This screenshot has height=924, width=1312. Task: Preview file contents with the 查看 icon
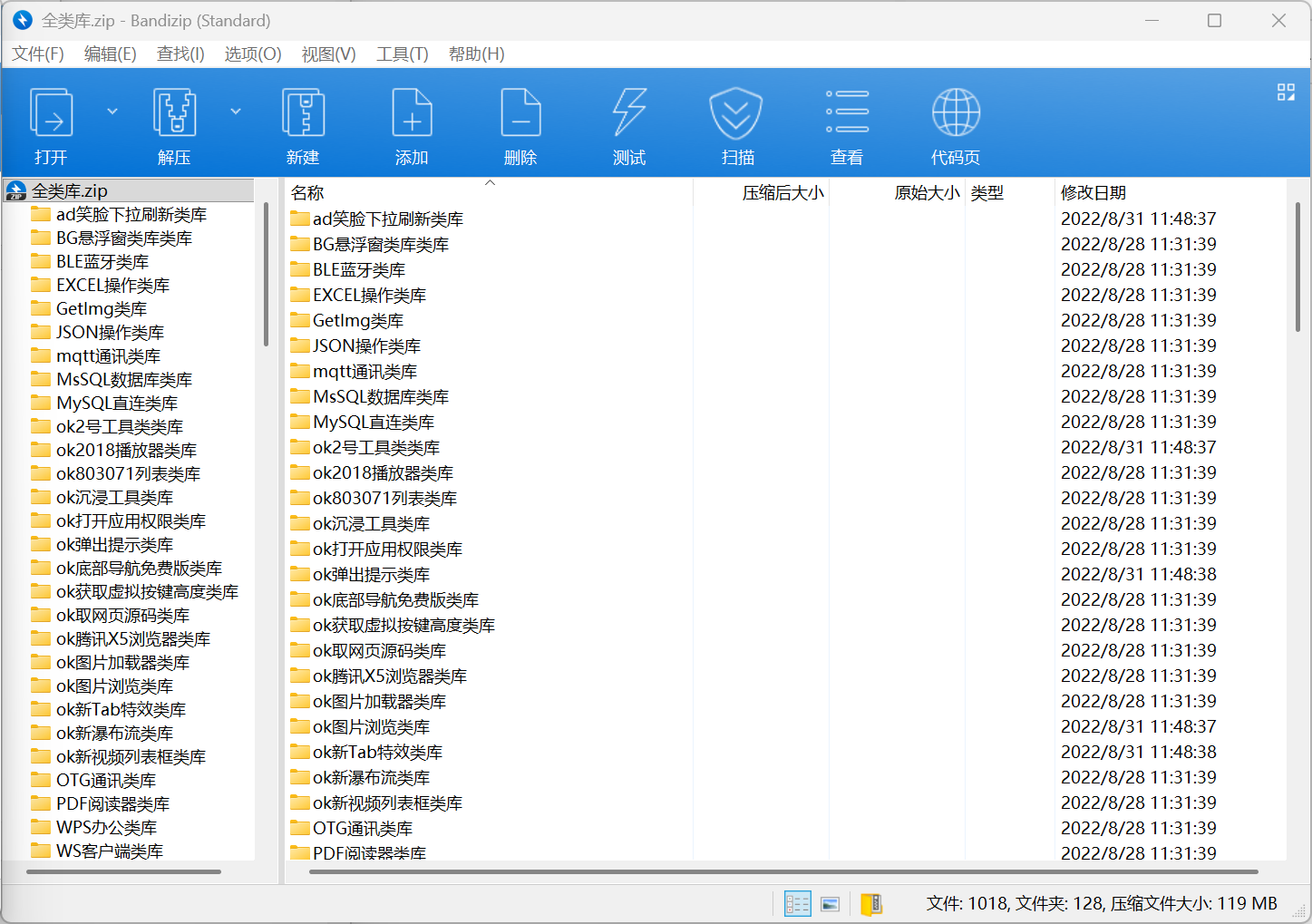tap(846, 122)
